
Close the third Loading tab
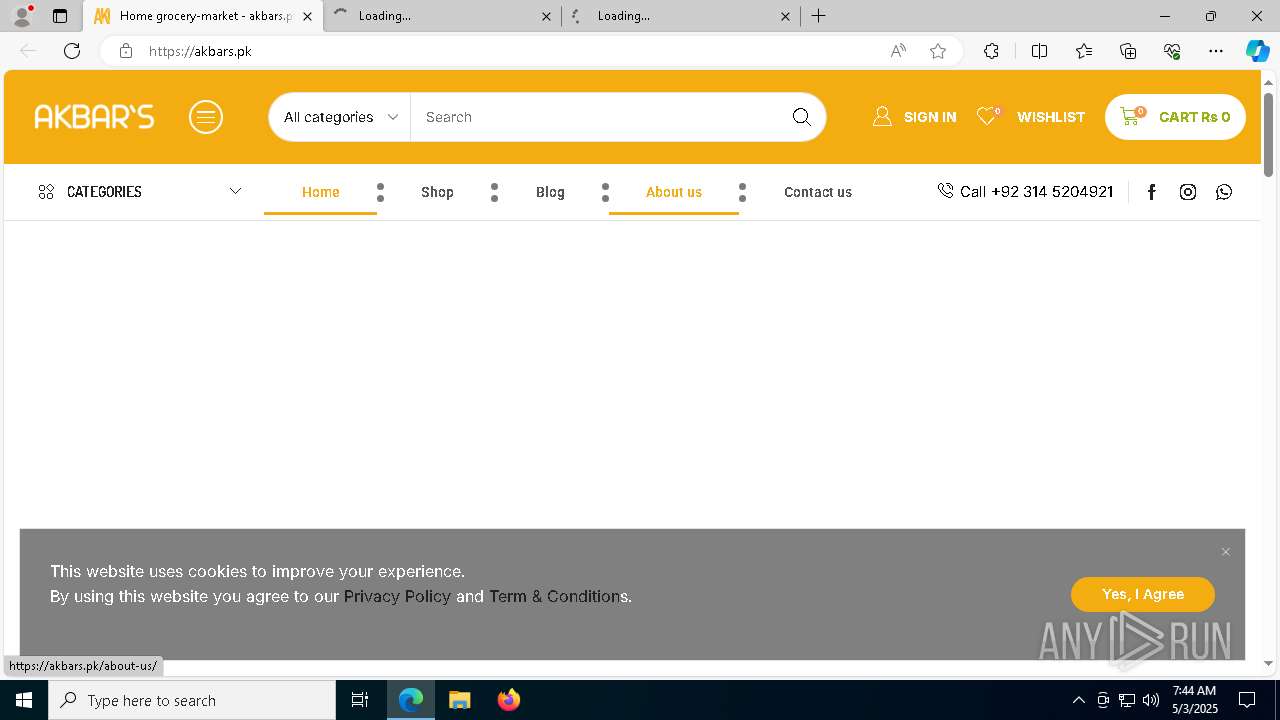tap(785, 16)
